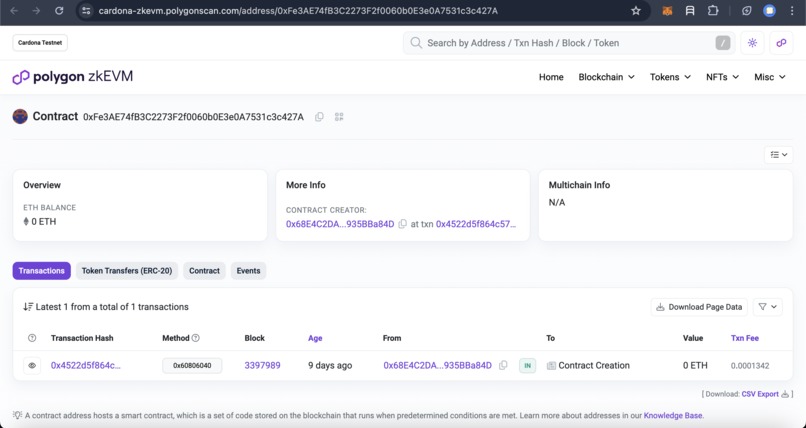Viewport: 806px width, 428px height.
Task: Open the Polygon network switcher icon
Action: pyautogui.click(x=781, y=43)
